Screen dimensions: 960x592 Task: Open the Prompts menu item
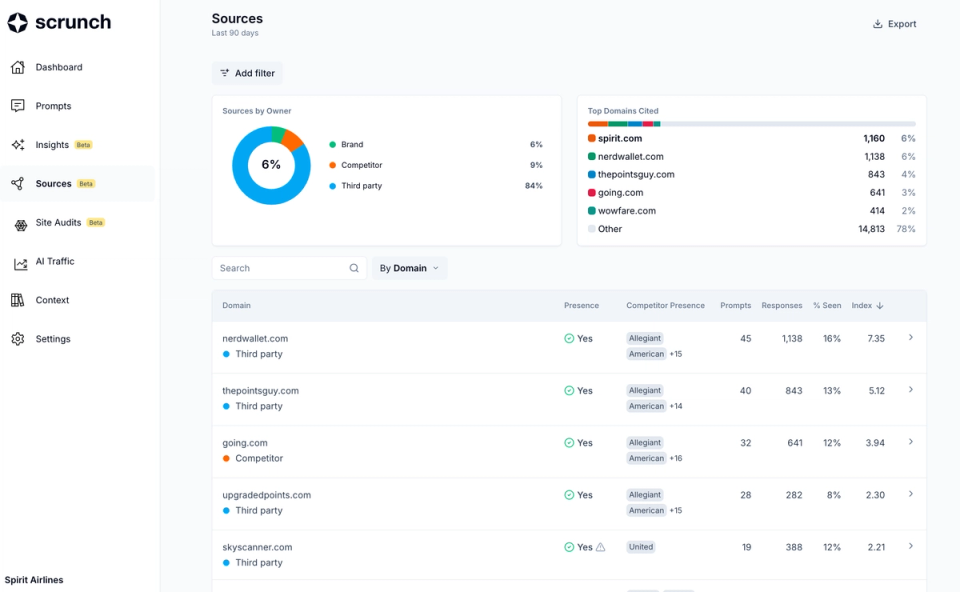(x=53, y=106)
